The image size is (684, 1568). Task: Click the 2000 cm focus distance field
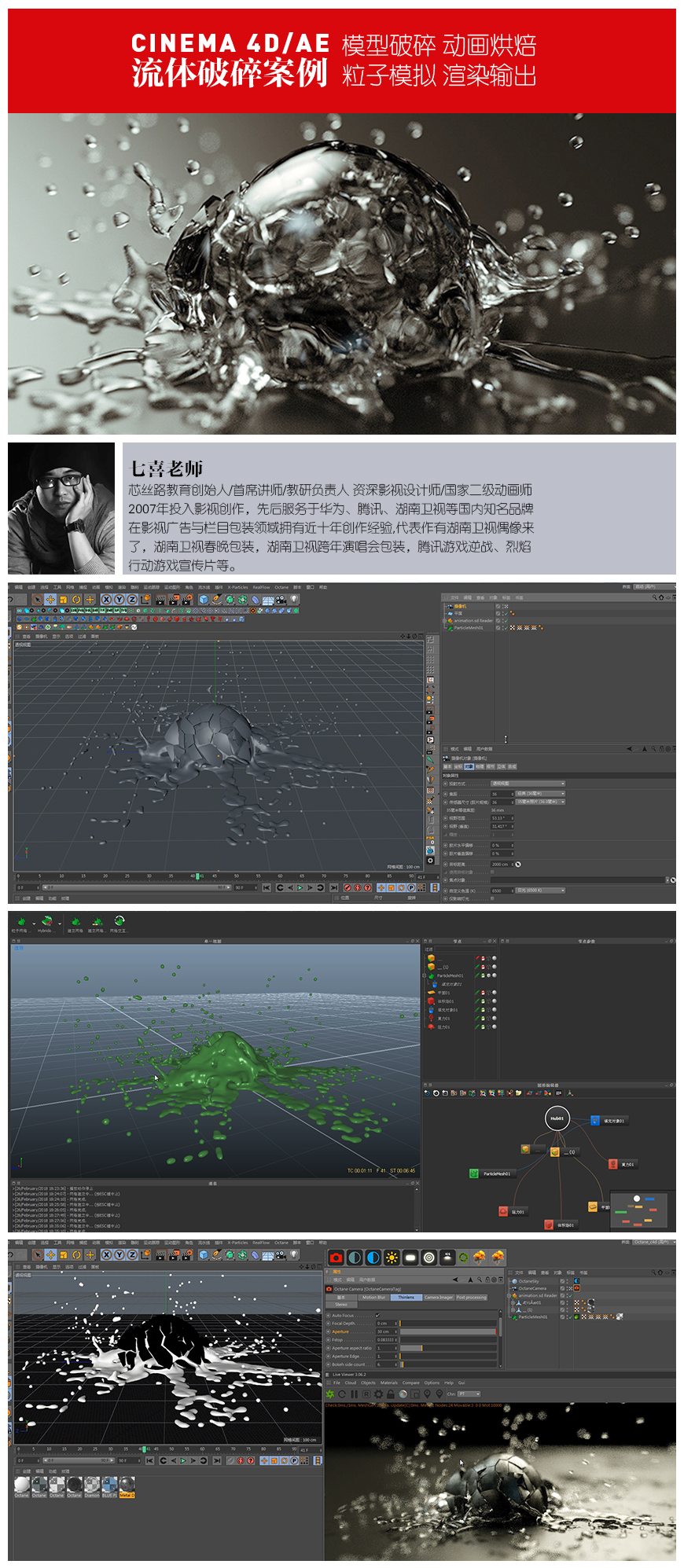click(x=502, y=865)
